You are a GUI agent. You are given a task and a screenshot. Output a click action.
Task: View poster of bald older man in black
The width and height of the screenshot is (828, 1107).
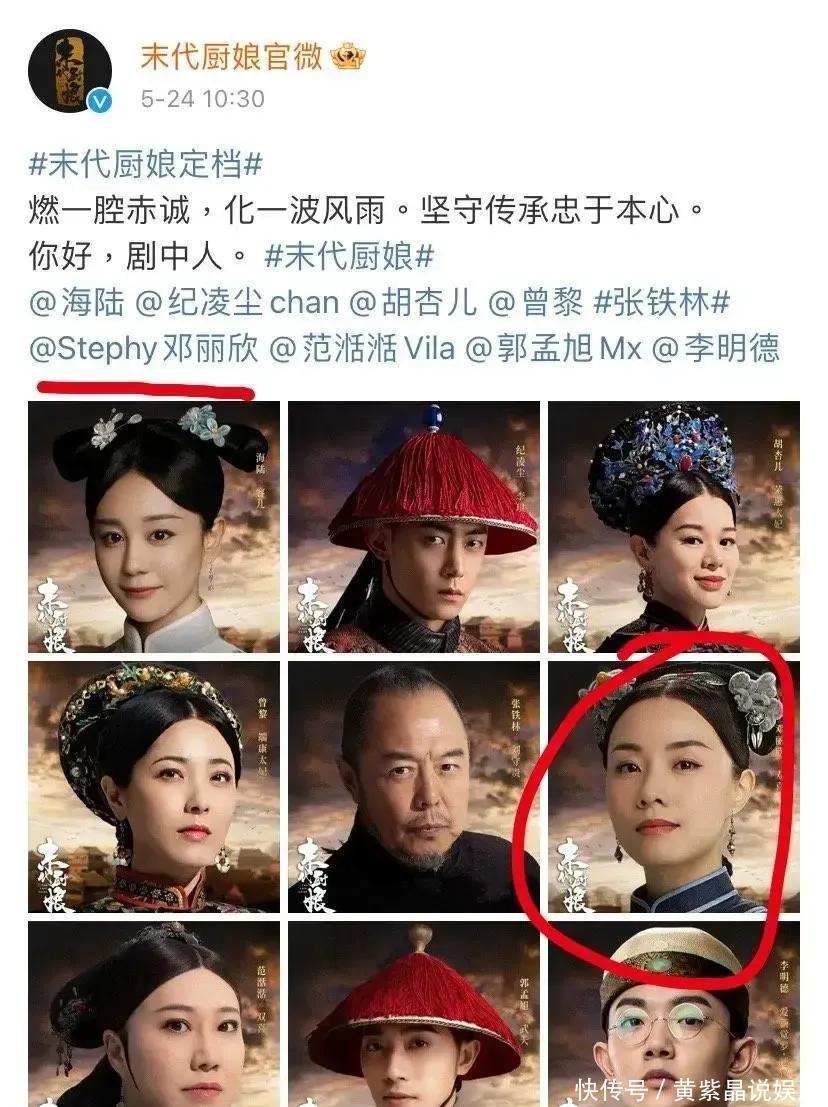414,786
